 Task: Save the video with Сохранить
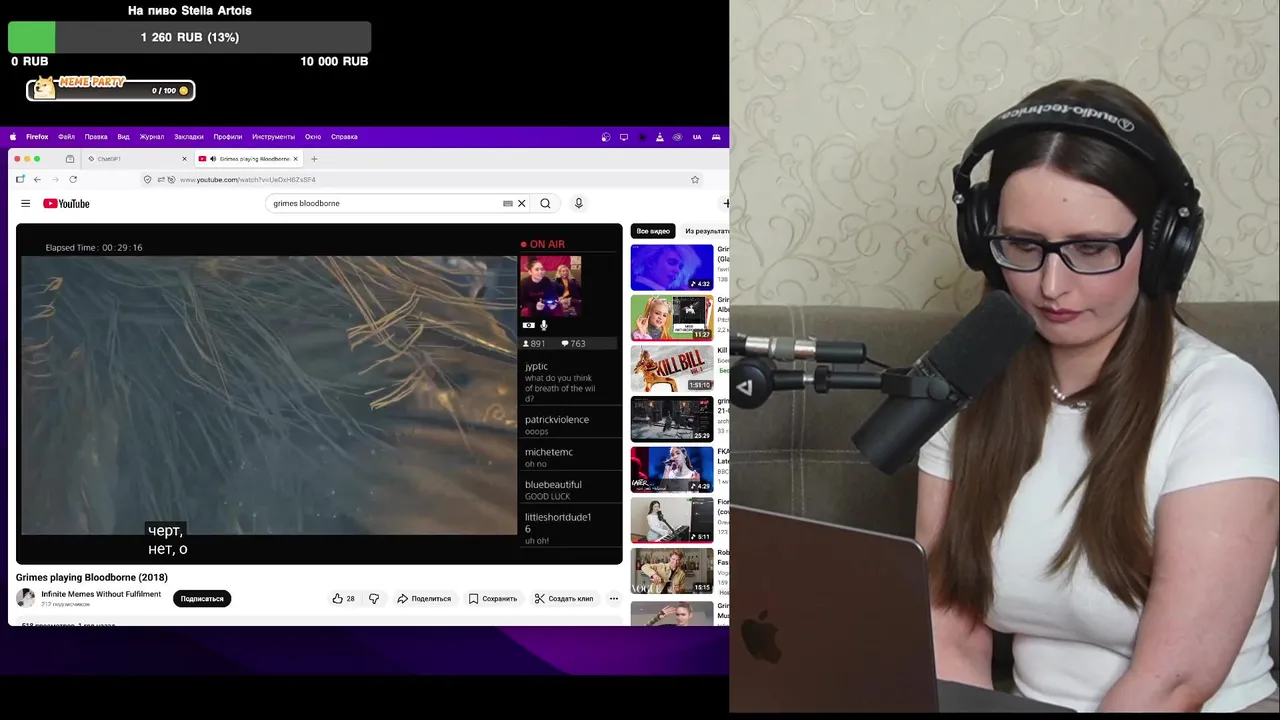click(x=493, y=598)
